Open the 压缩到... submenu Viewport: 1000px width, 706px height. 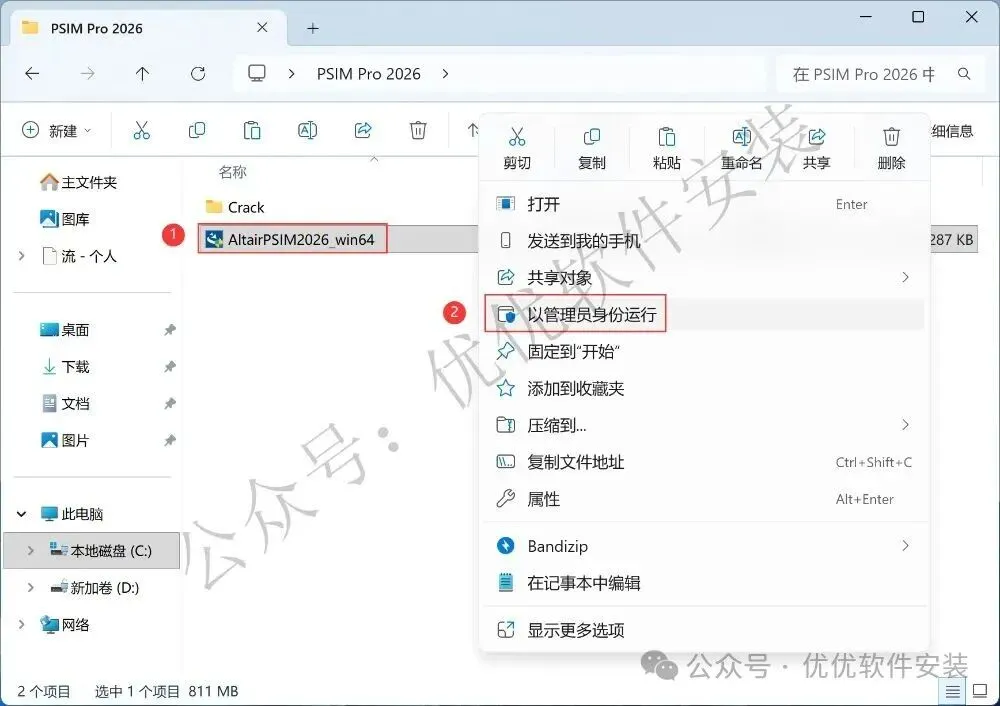705,425
